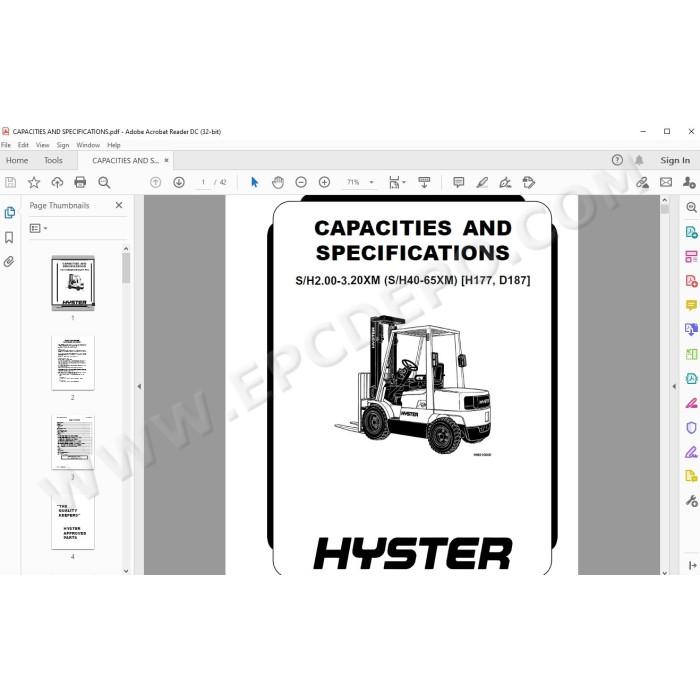Image resolution: width=700 pixels, height=700 pixels.
Task: Click the share link icon
Action: [x=642, y=182]
